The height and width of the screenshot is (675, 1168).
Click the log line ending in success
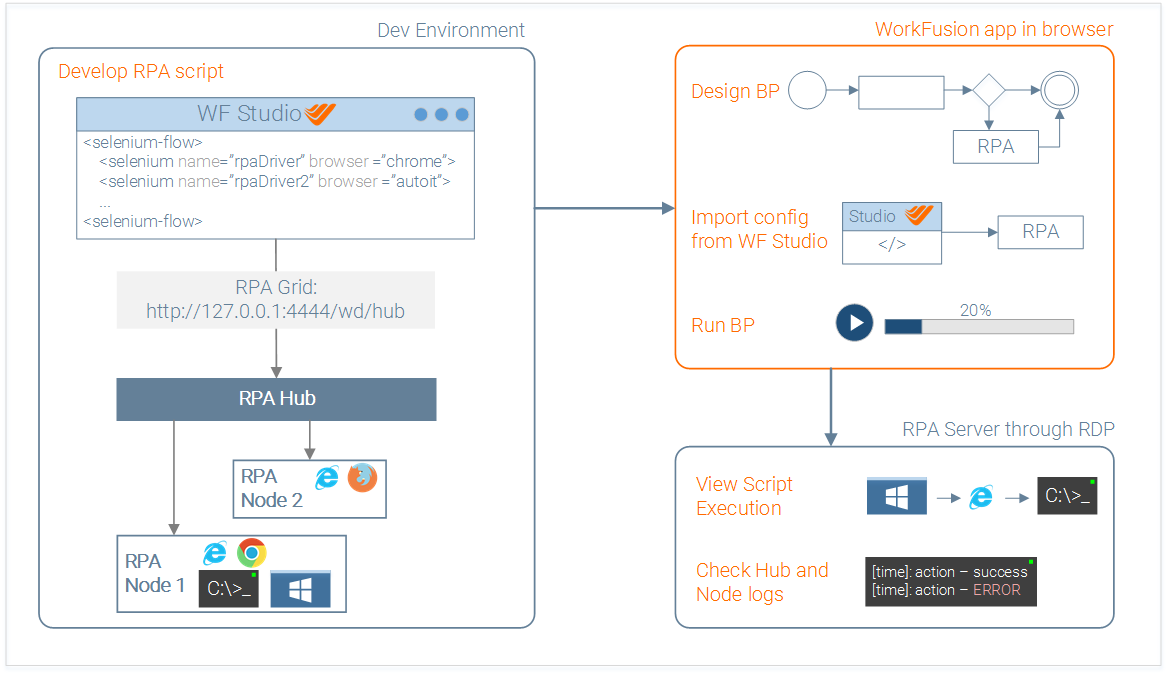(950, 572)
